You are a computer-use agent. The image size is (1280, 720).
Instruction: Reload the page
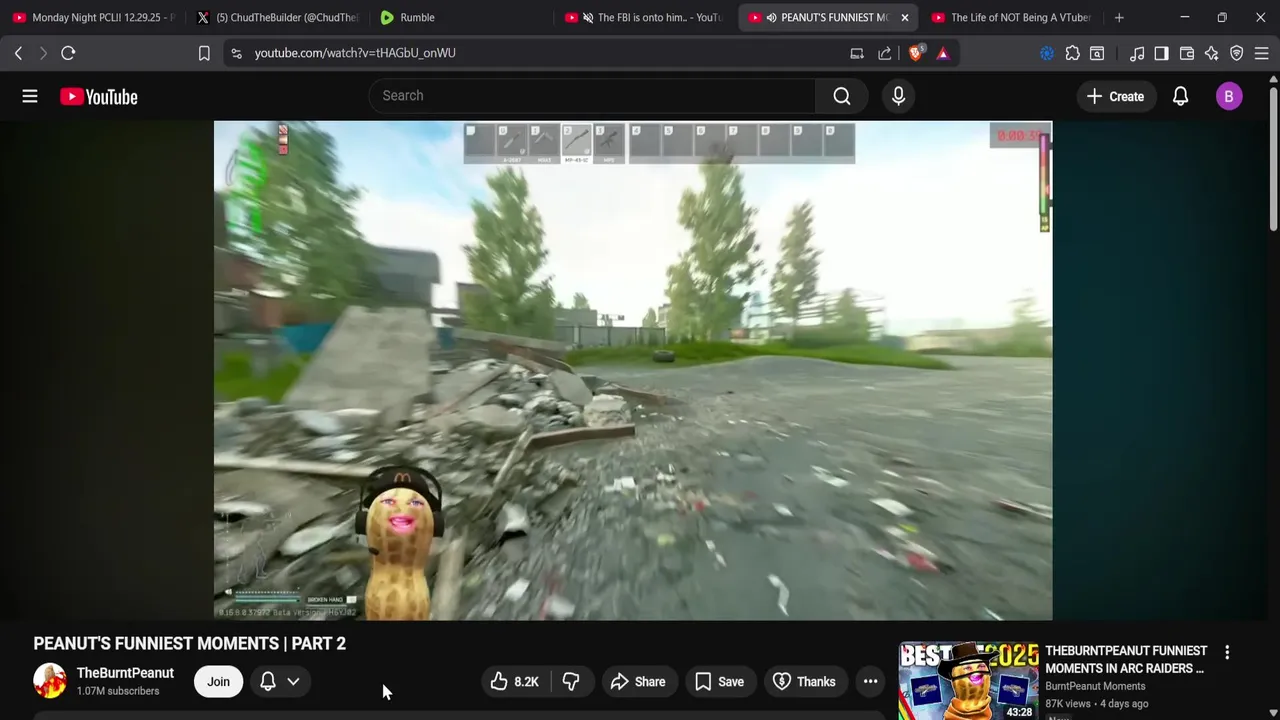(68, 53)
